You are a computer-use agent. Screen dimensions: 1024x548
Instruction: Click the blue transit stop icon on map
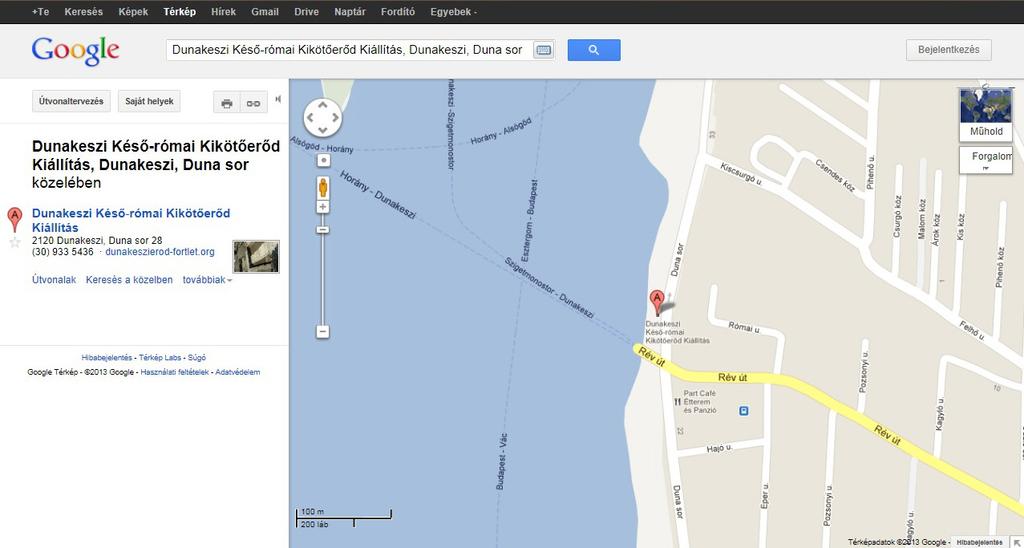tap(743, 411)
